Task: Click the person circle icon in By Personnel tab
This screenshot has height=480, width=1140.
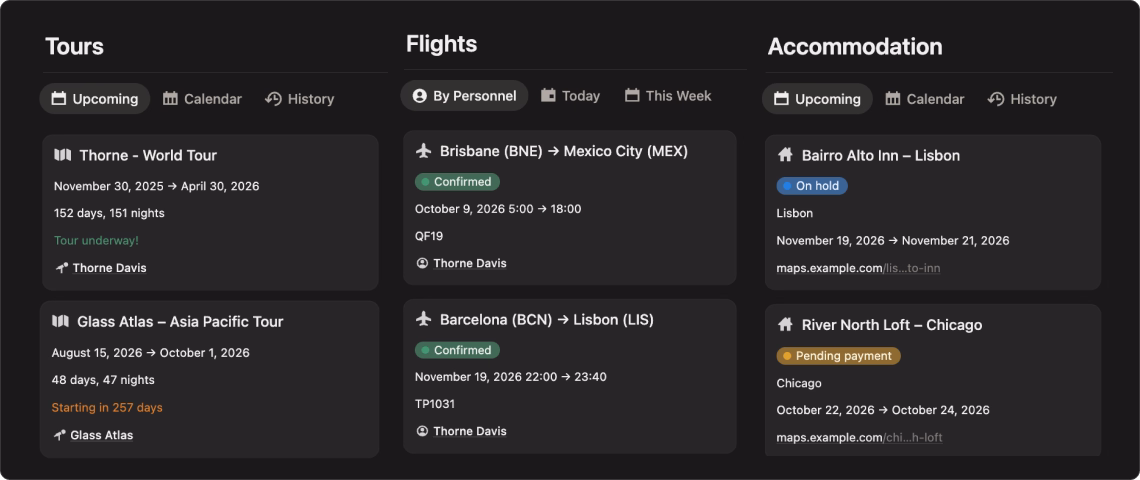Action: [x=420, y=96]
